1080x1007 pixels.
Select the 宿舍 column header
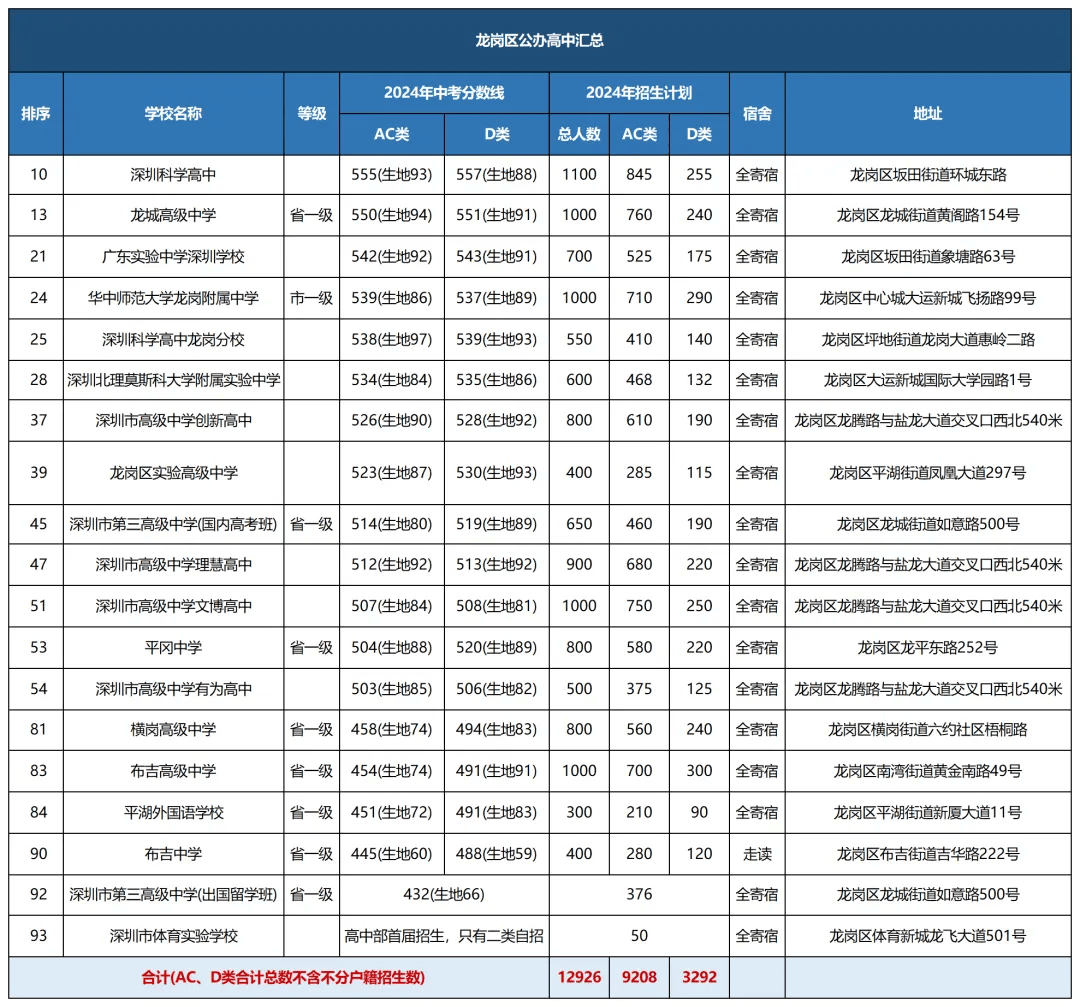tap(758, 114)
